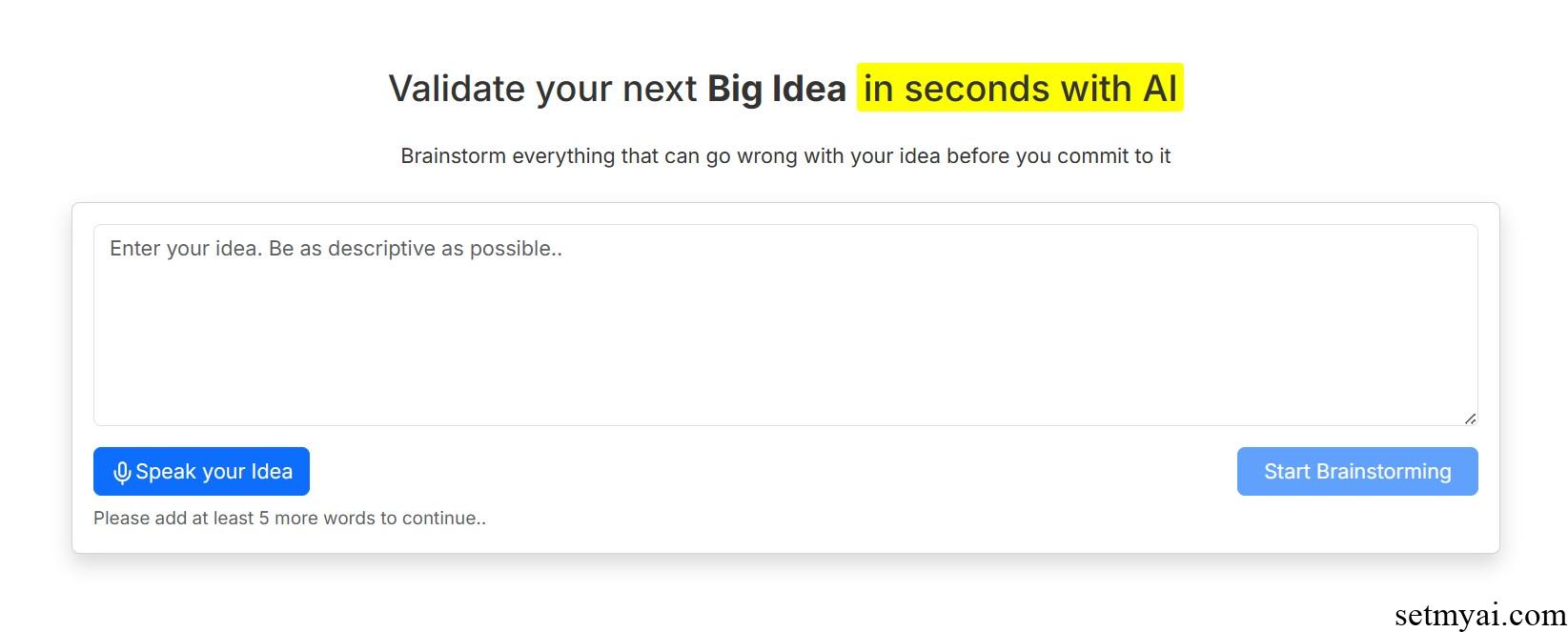Click the word 'Validate' in the headline
This screenshot has height=632, width=1568.
pyautogui.click(x=457, y=89)
